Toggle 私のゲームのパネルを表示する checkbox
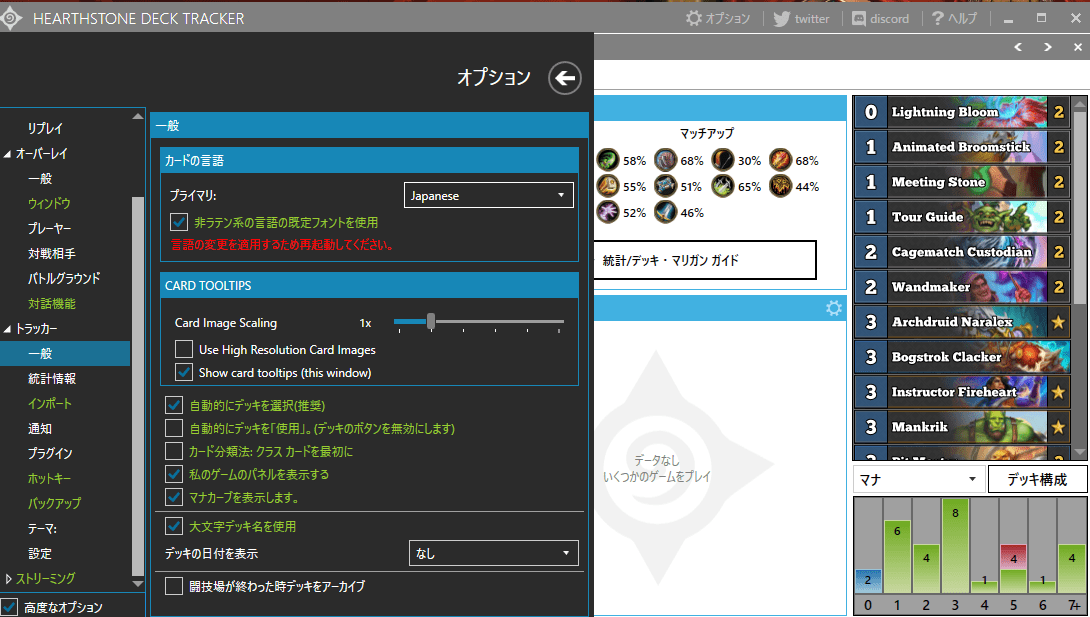Viewport: 1090px width, 617px height. pos(174,474)
